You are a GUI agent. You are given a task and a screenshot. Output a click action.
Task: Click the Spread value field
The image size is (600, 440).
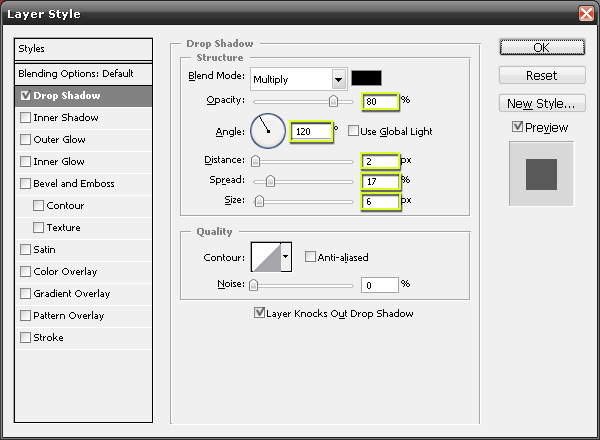click(x=380, y=181)
